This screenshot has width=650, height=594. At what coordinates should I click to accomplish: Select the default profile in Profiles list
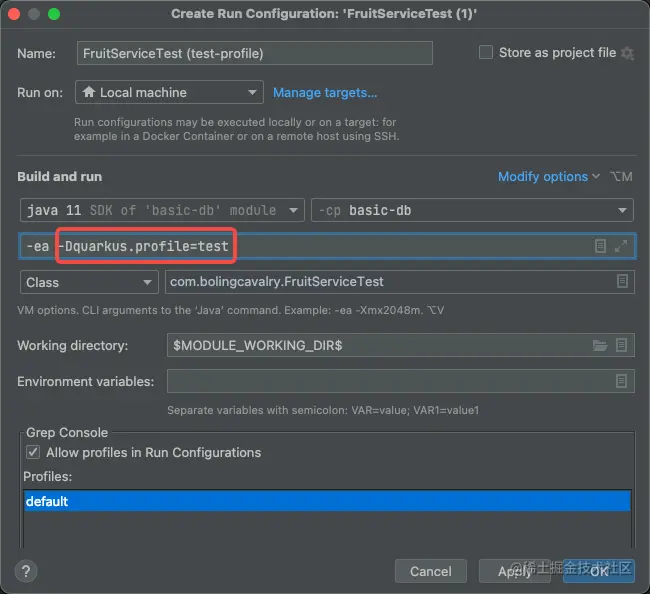(327, 501)
